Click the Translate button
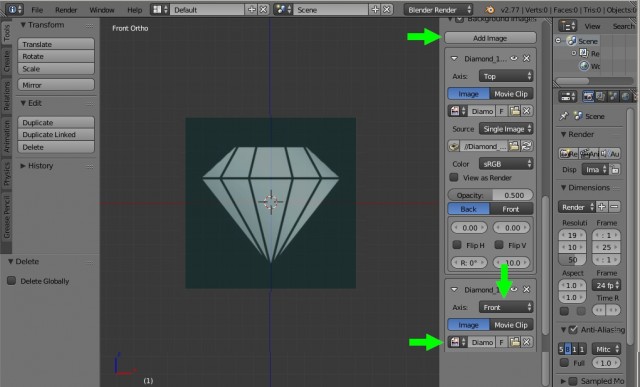This screenshot has width=640, height=387. tap(56, 44)
